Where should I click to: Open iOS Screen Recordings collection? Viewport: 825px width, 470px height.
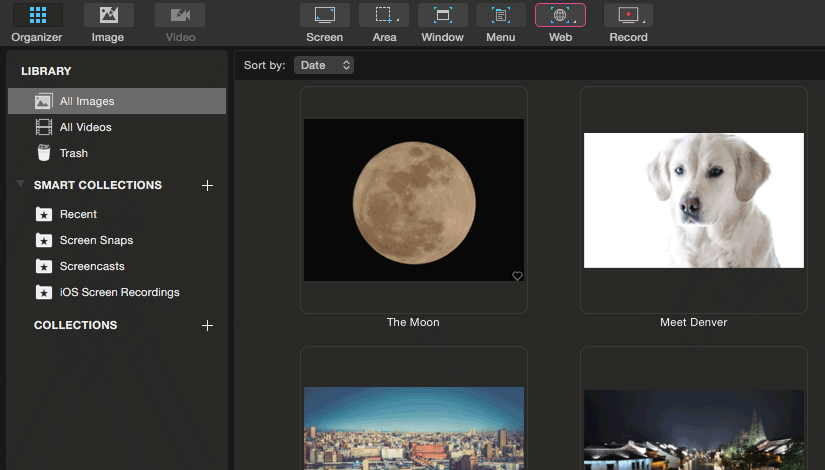click(x=117, y=292)
